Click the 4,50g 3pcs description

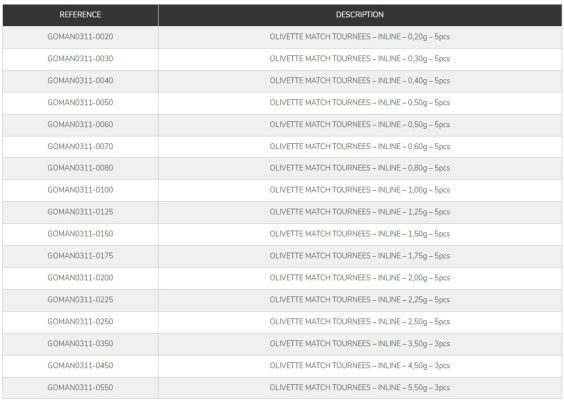click(x=360, y=365)
